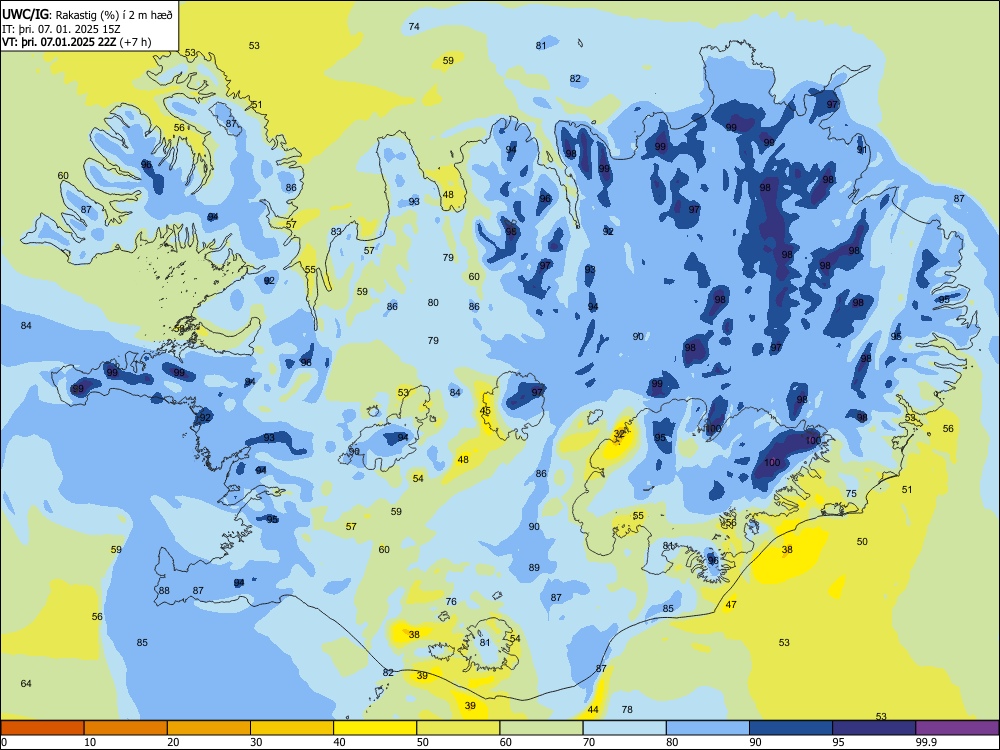1000x750 pixels.
Task: Click the map value '47' on the southeast shoreline
Action: click(731, 605)
